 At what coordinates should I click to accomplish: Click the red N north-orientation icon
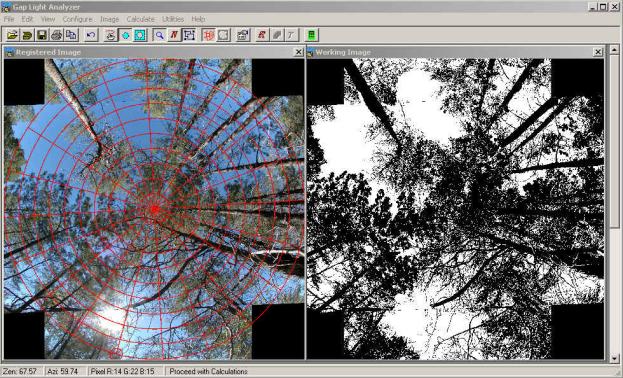(174, 35)
